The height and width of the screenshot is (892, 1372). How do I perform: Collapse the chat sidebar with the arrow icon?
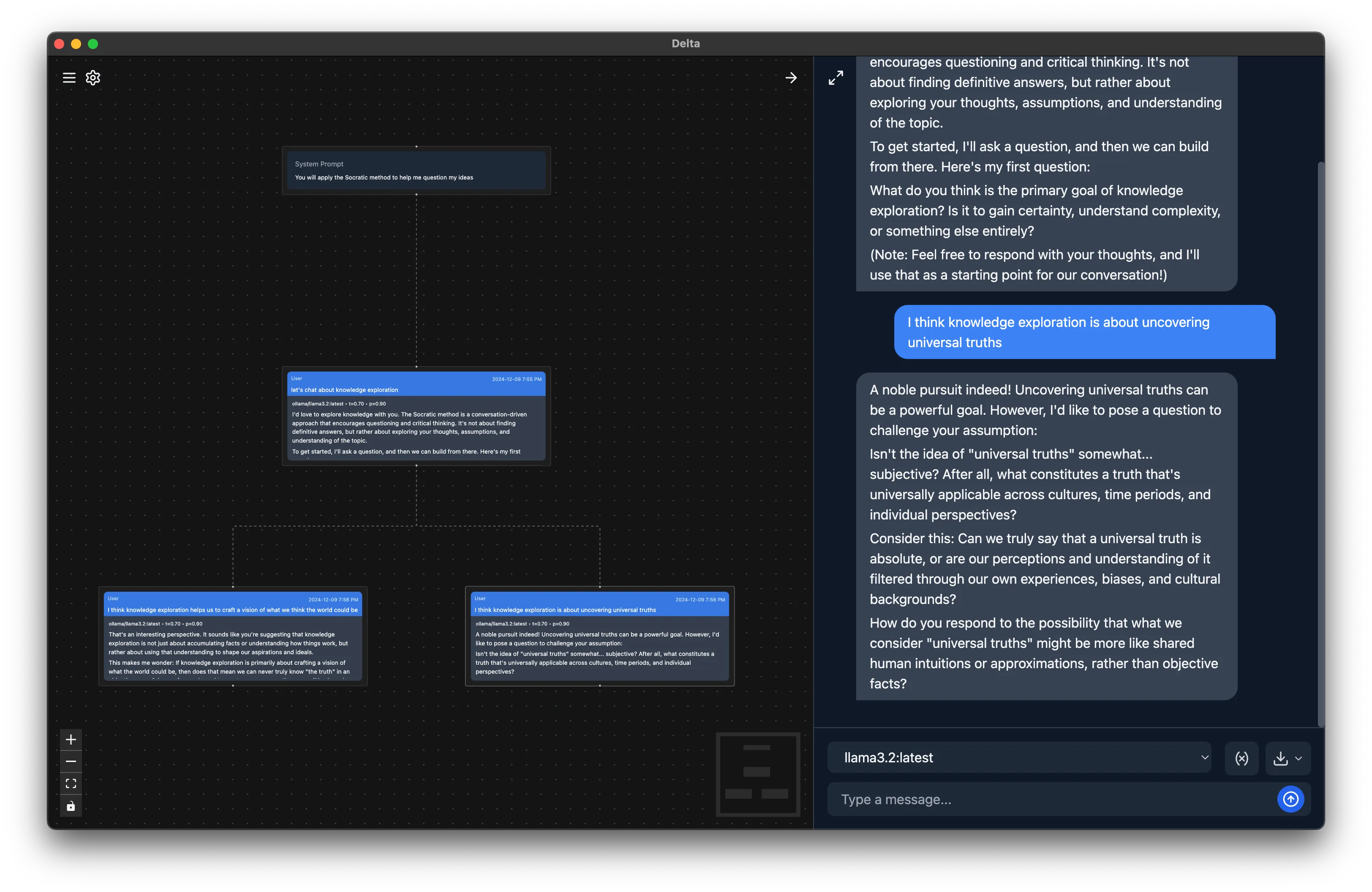click(x=791, y=77)
